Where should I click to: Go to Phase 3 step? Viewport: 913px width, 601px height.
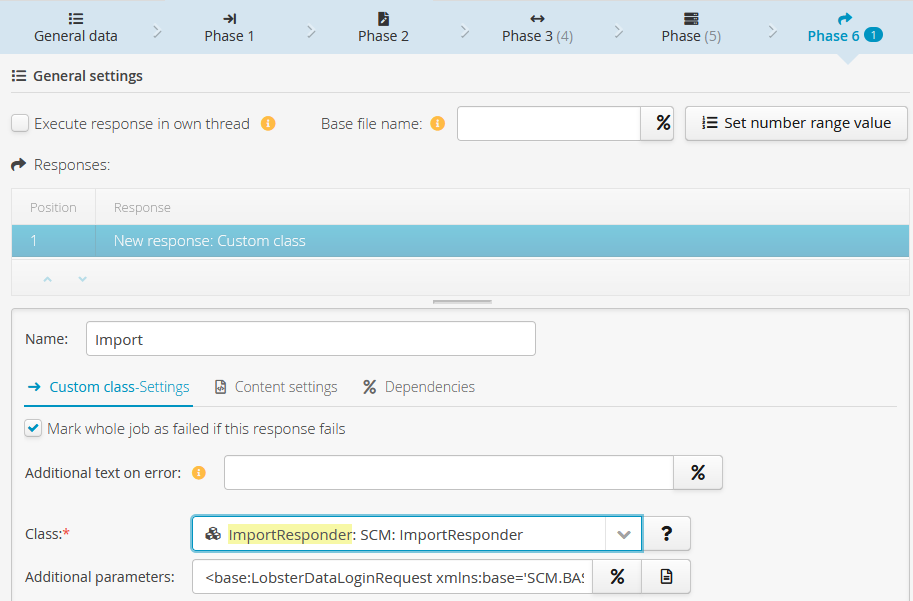pos(537,27)
